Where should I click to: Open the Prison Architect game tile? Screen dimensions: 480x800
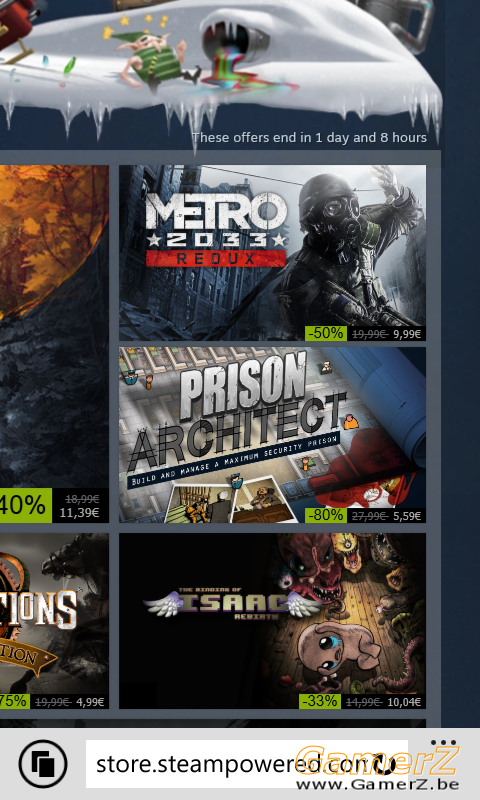(272, 435)
